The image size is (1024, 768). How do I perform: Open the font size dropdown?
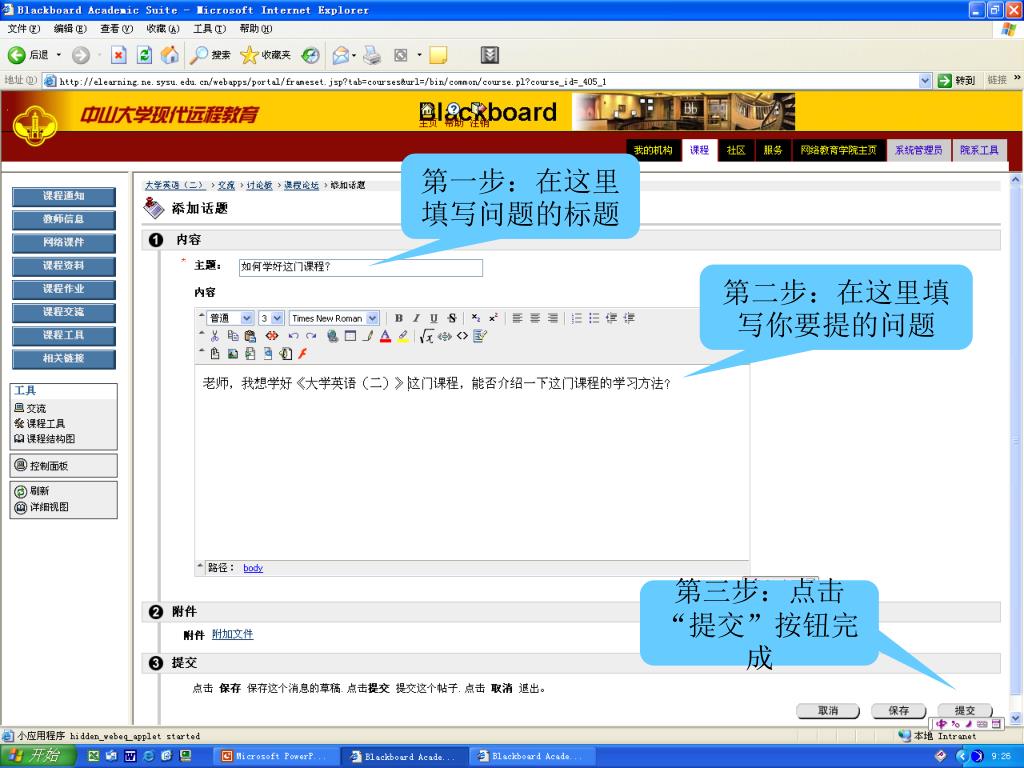[x=271, y=318]
